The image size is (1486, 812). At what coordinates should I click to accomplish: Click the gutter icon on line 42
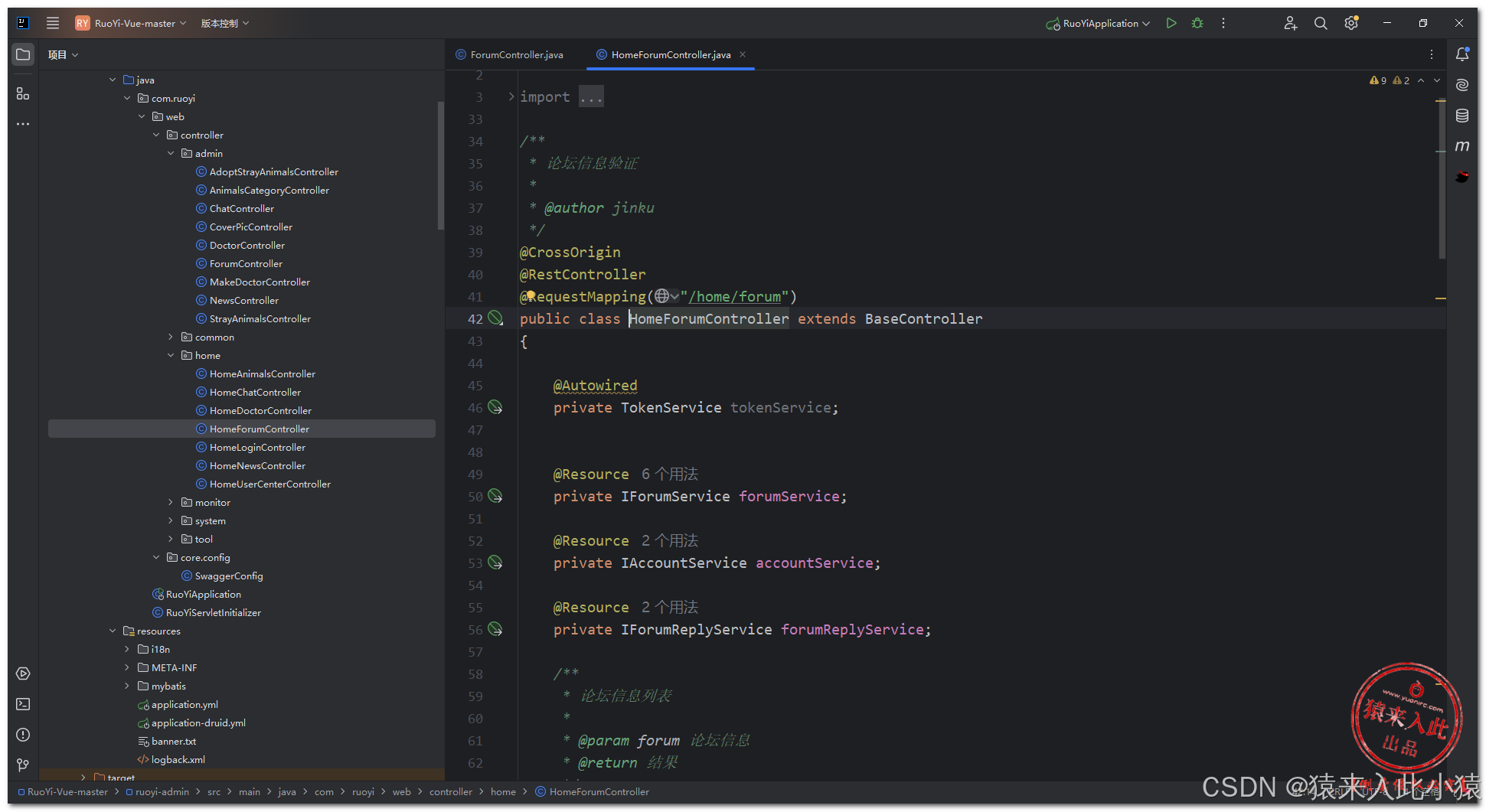pos(495,318)
